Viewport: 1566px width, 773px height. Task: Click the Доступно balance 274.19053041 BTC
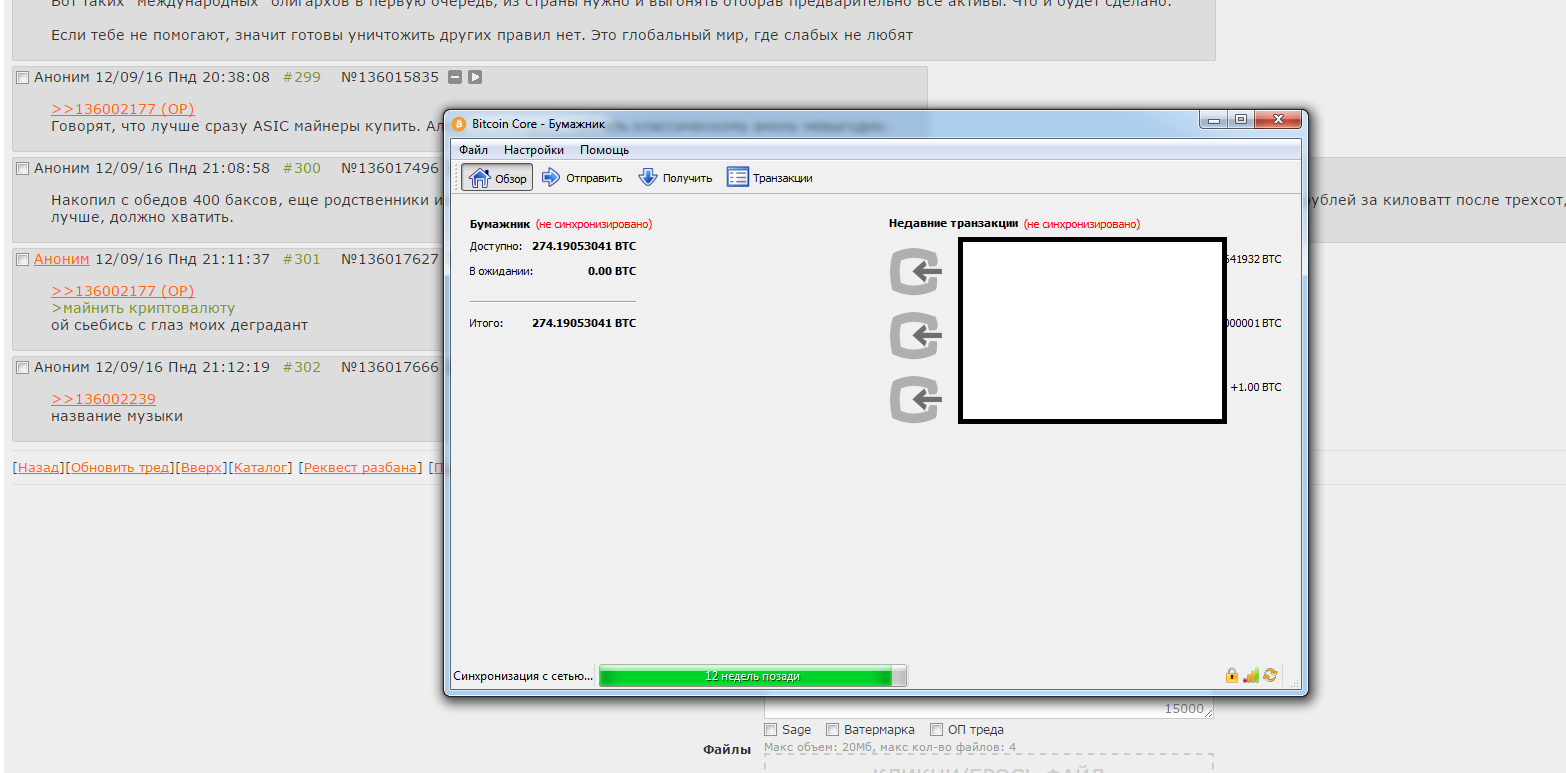point(584,245)
